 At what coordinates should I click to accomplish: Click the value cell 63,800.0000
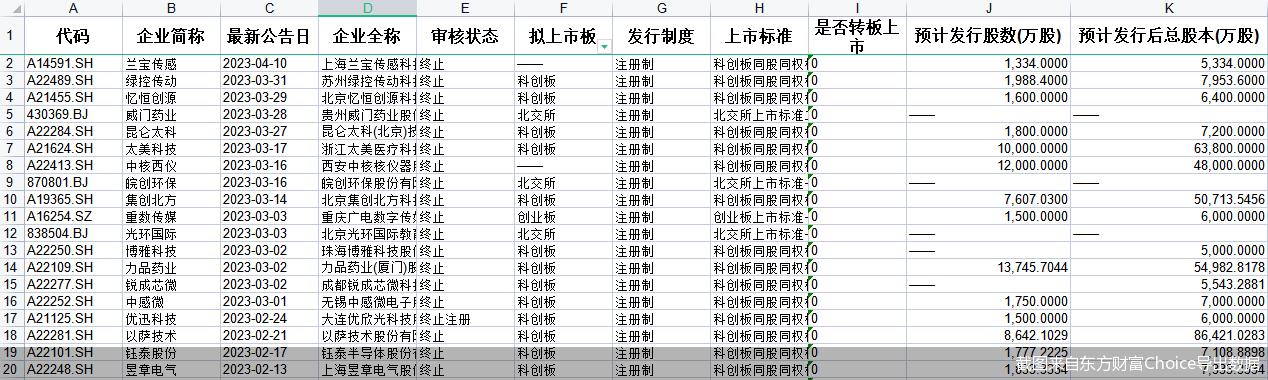(x=1169, y=149)
